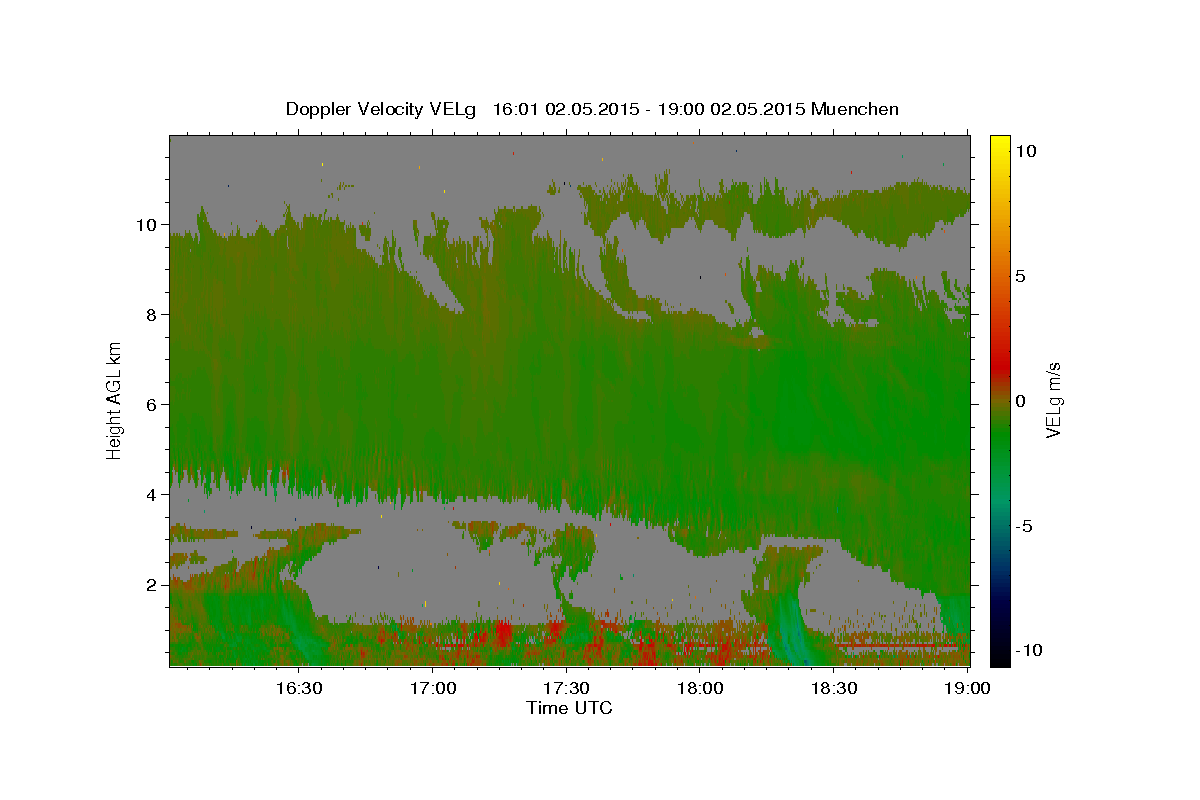Click the height tick label 2

coord(151,585)
